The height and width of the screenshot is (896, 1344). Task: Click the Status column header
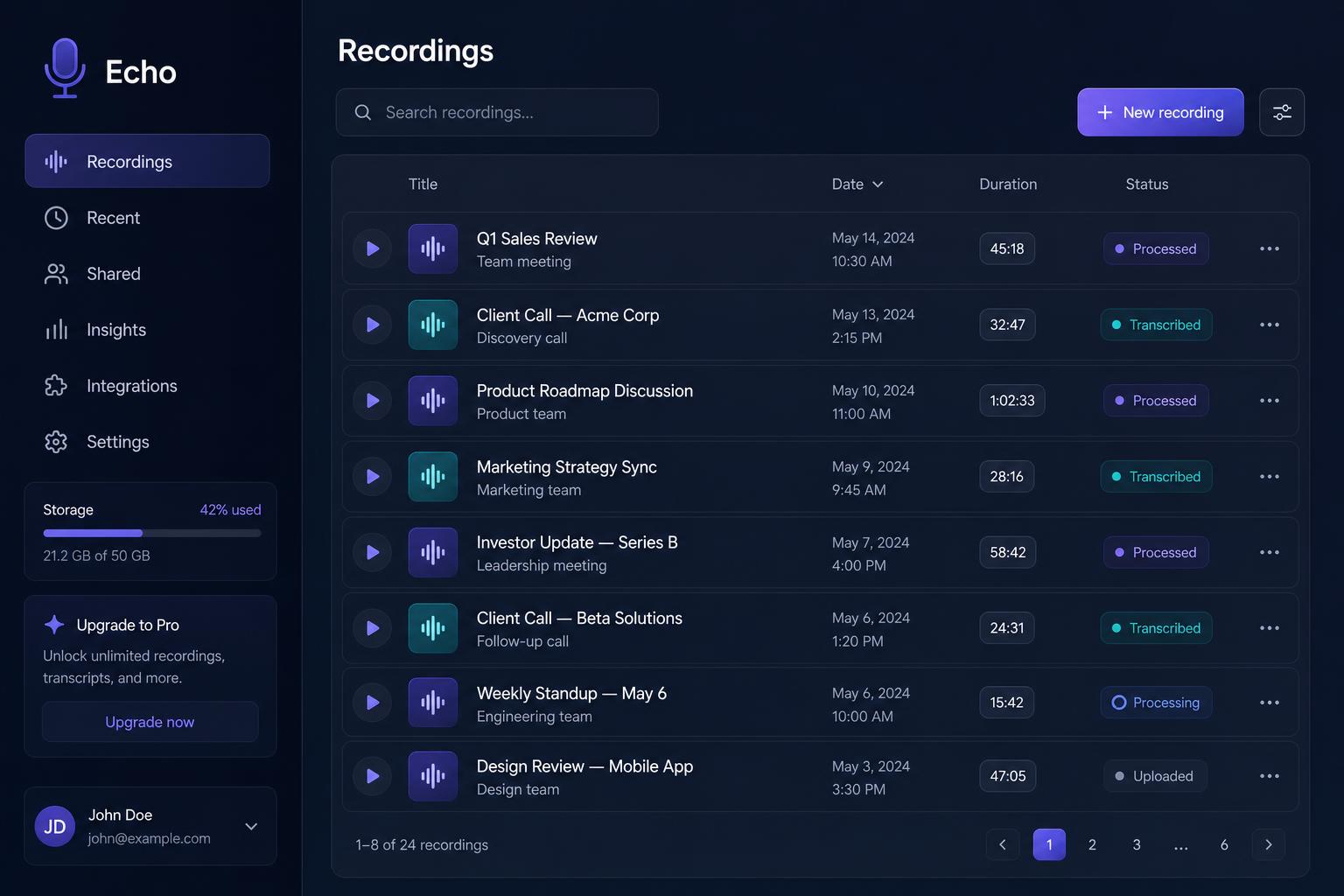pos(1146,184)
